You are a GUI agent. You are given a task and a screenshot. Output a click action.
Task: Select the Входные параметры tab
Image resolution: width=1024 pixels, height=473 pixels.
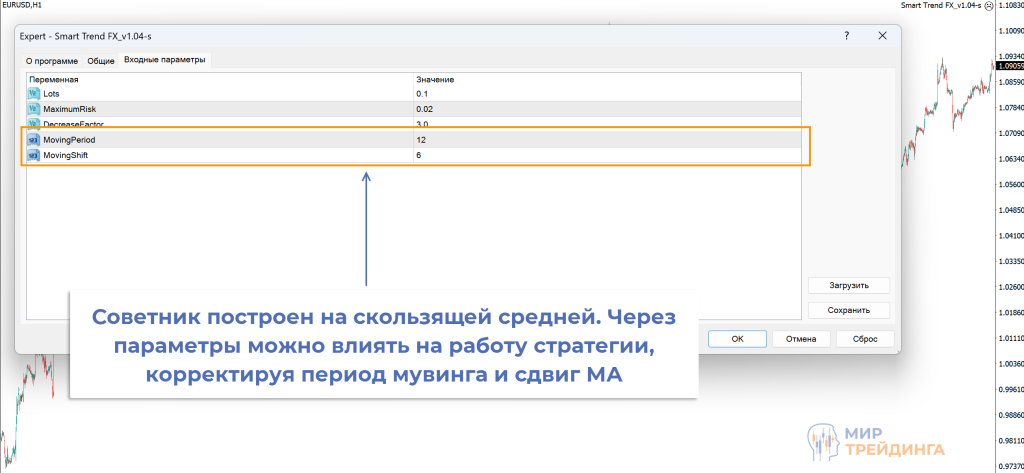(165, 60)
